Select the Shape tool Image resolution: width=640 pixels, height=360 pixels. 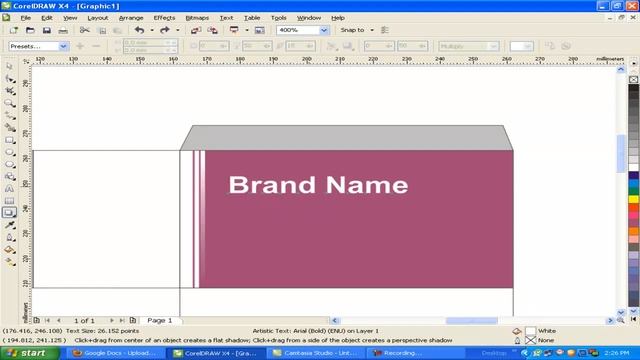[10, 79]
